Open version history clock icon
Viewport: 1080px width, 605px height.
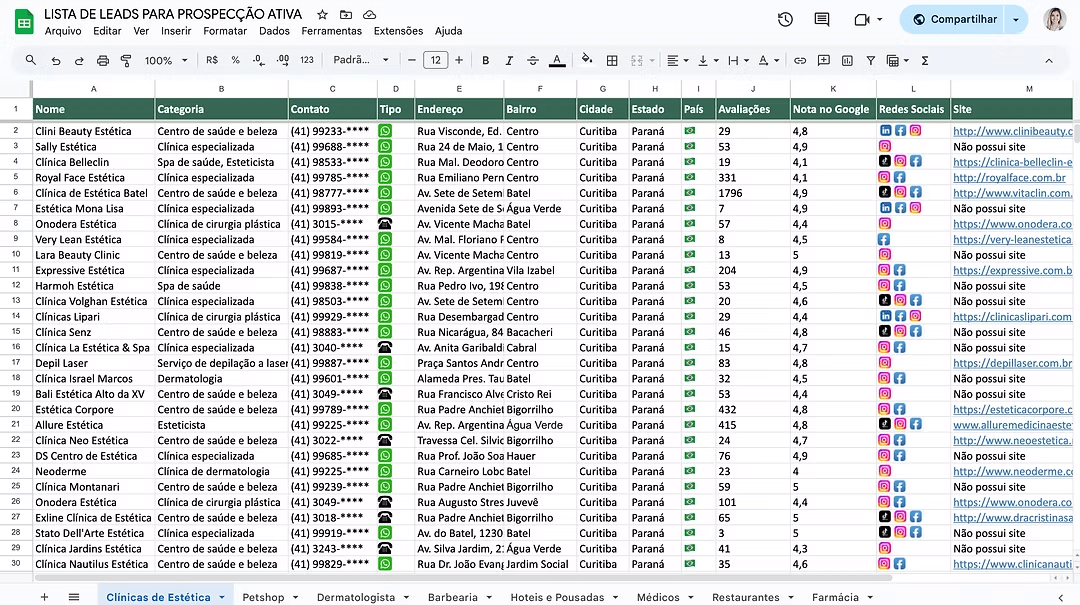tap(785, 19)
